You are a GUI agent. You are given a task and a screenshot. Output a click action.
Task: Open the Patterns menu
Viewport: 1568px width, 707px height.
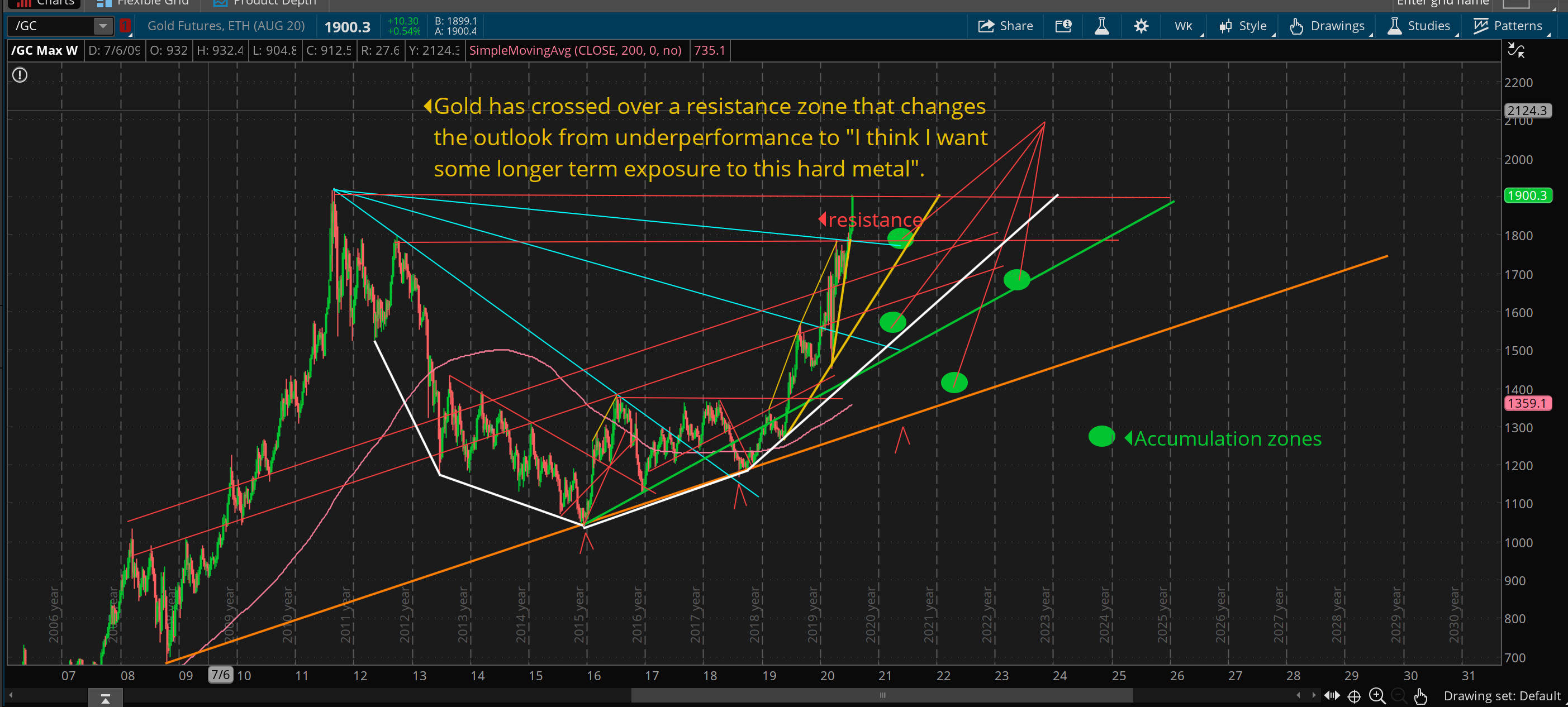(1508, 26)
